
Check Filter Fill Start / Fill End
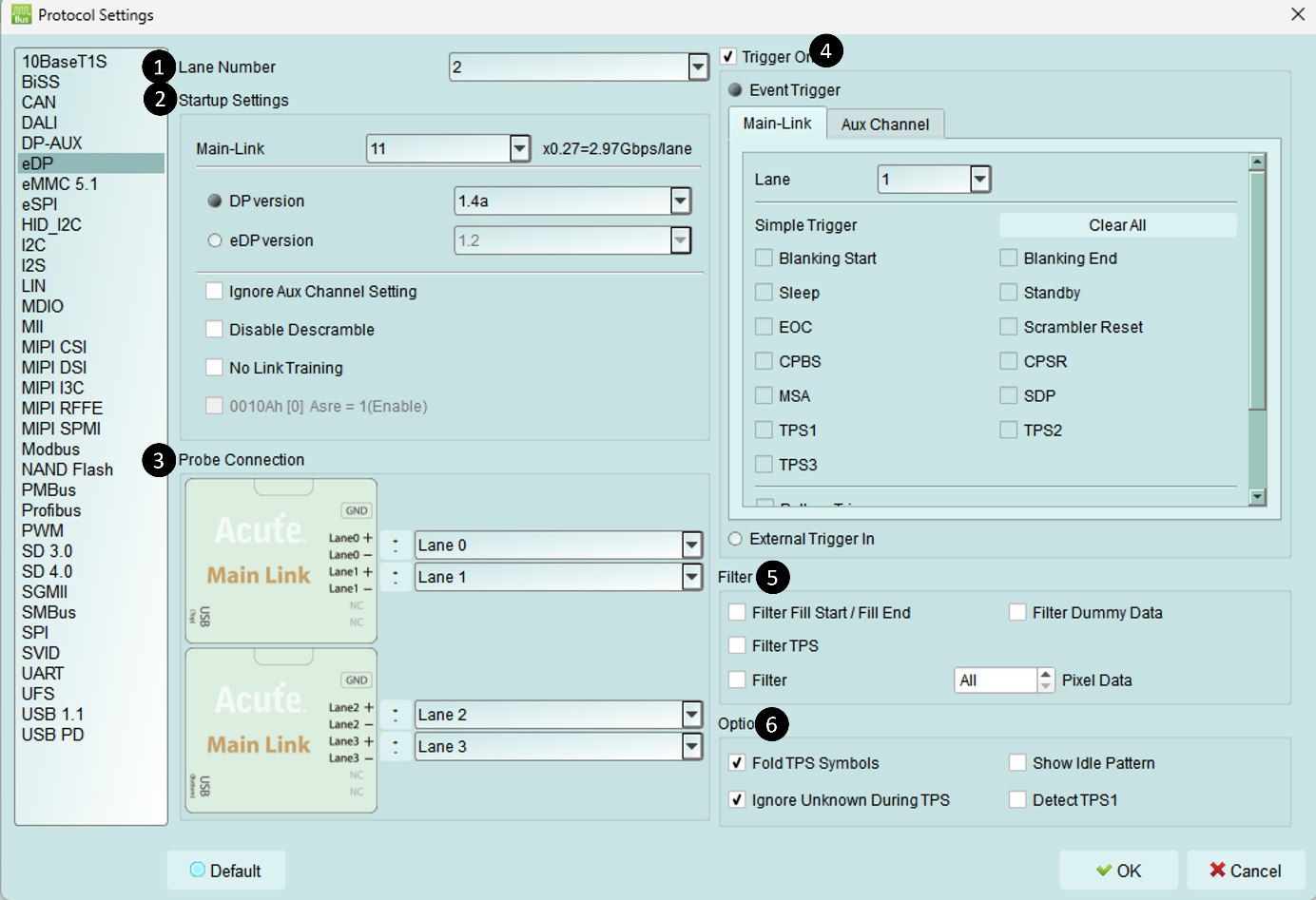tap(737, 612)
